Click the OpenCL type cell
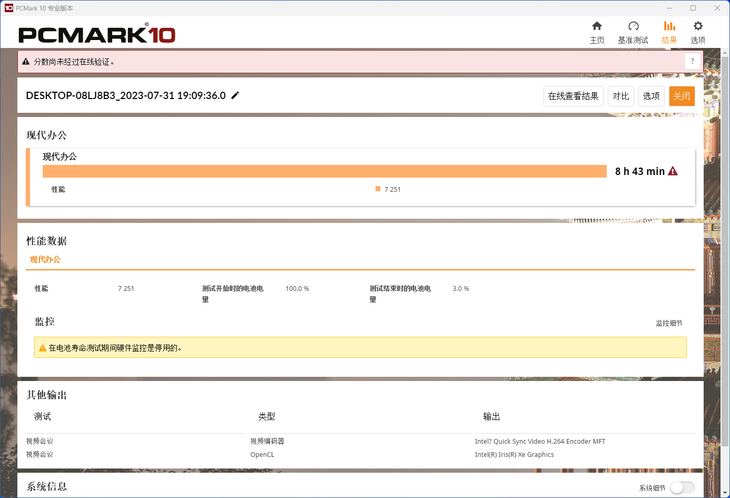This screenshot has height=498, width=730. (262, 454)
